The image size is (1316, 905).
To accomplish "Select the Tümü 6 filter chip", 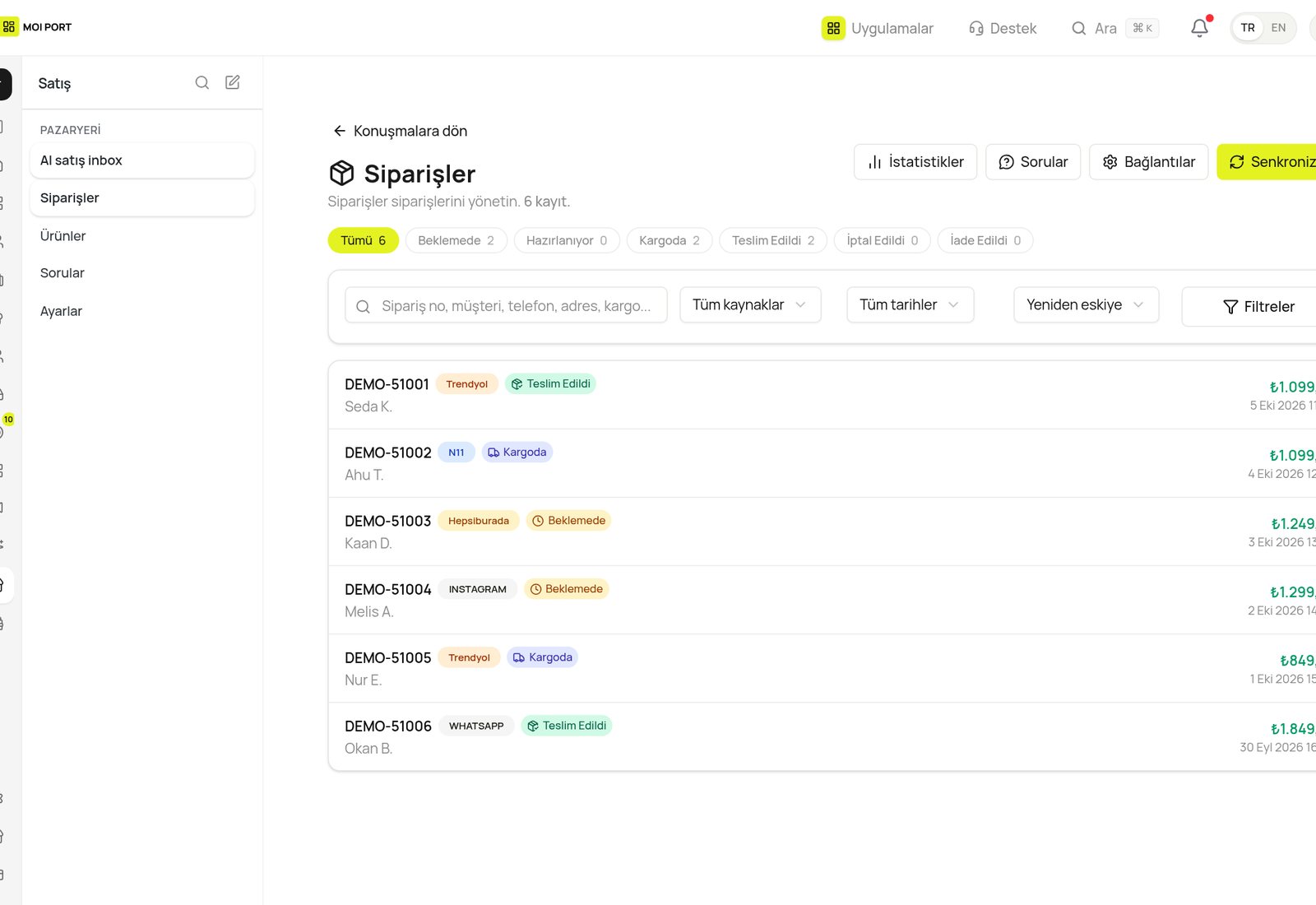I will click(x=363, y=240).
